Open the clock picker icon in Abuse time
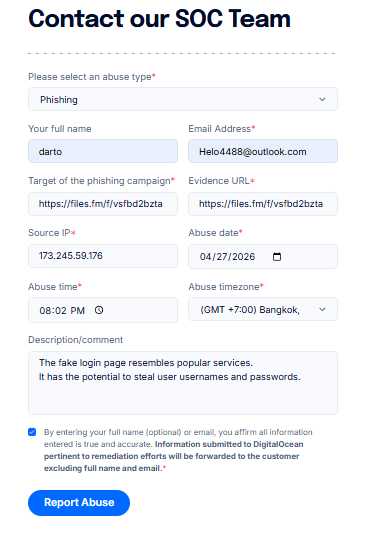The height and width of the screenshot is (545, 368). coord(99,310)
